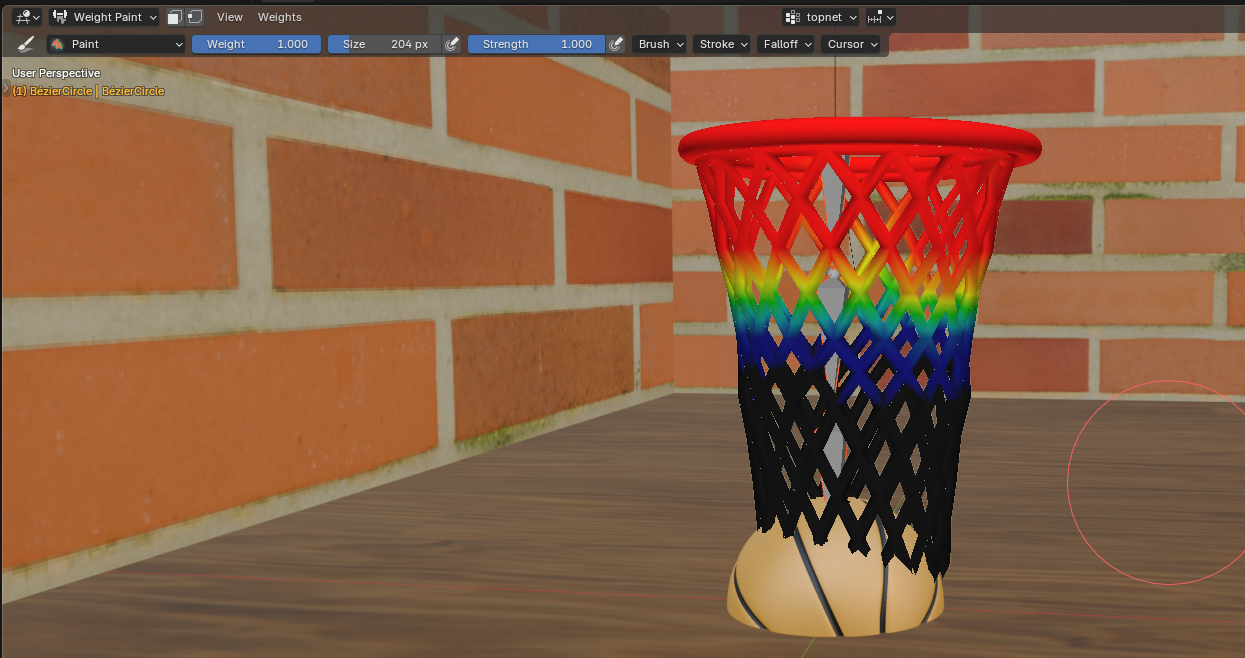Open the Weight Paint mode dropdown
The image size is (1245, 658).
[x=104, y=17]
